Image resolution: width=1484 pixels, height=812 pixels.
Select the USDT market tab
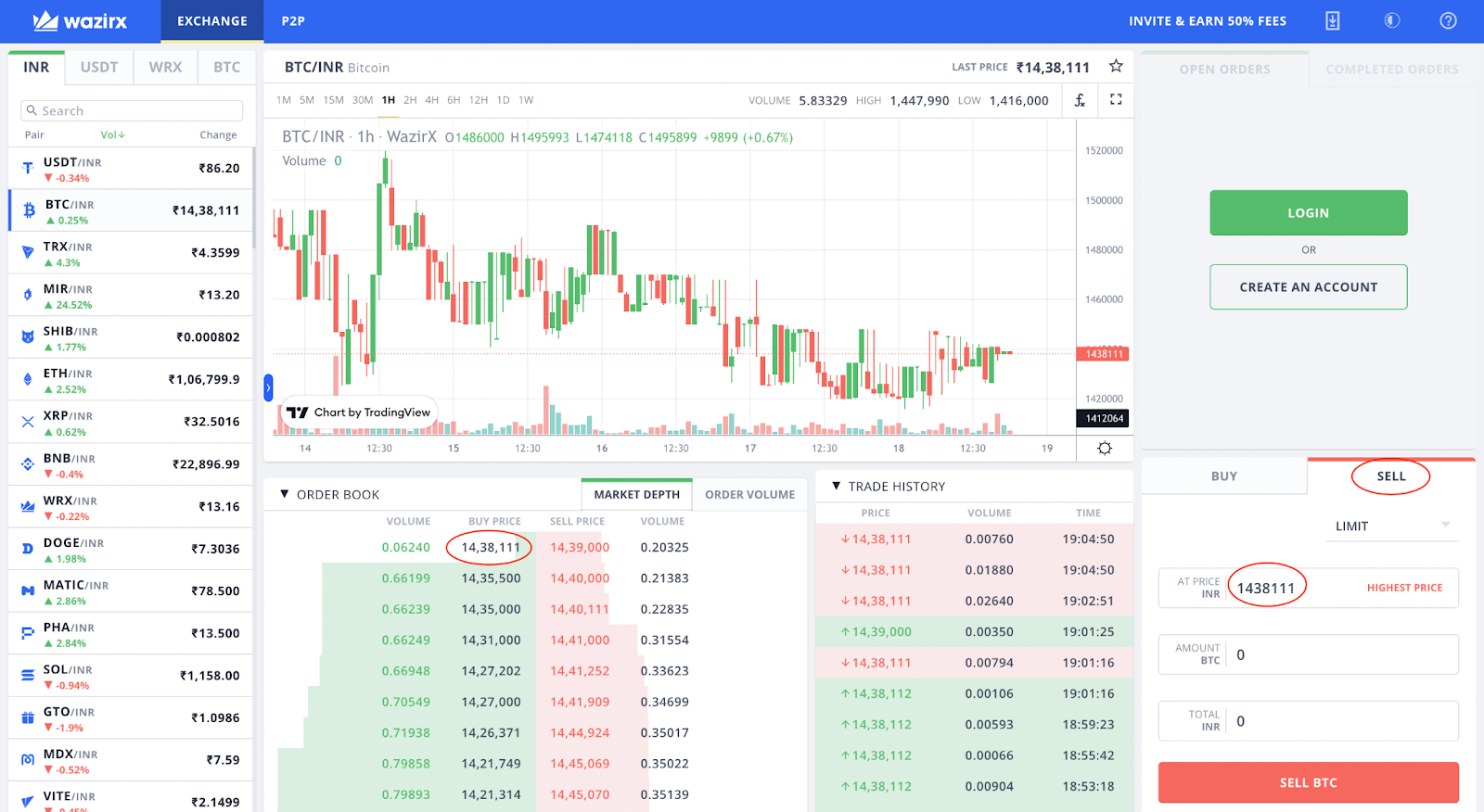pyautogui.click(x=99, y=68)
